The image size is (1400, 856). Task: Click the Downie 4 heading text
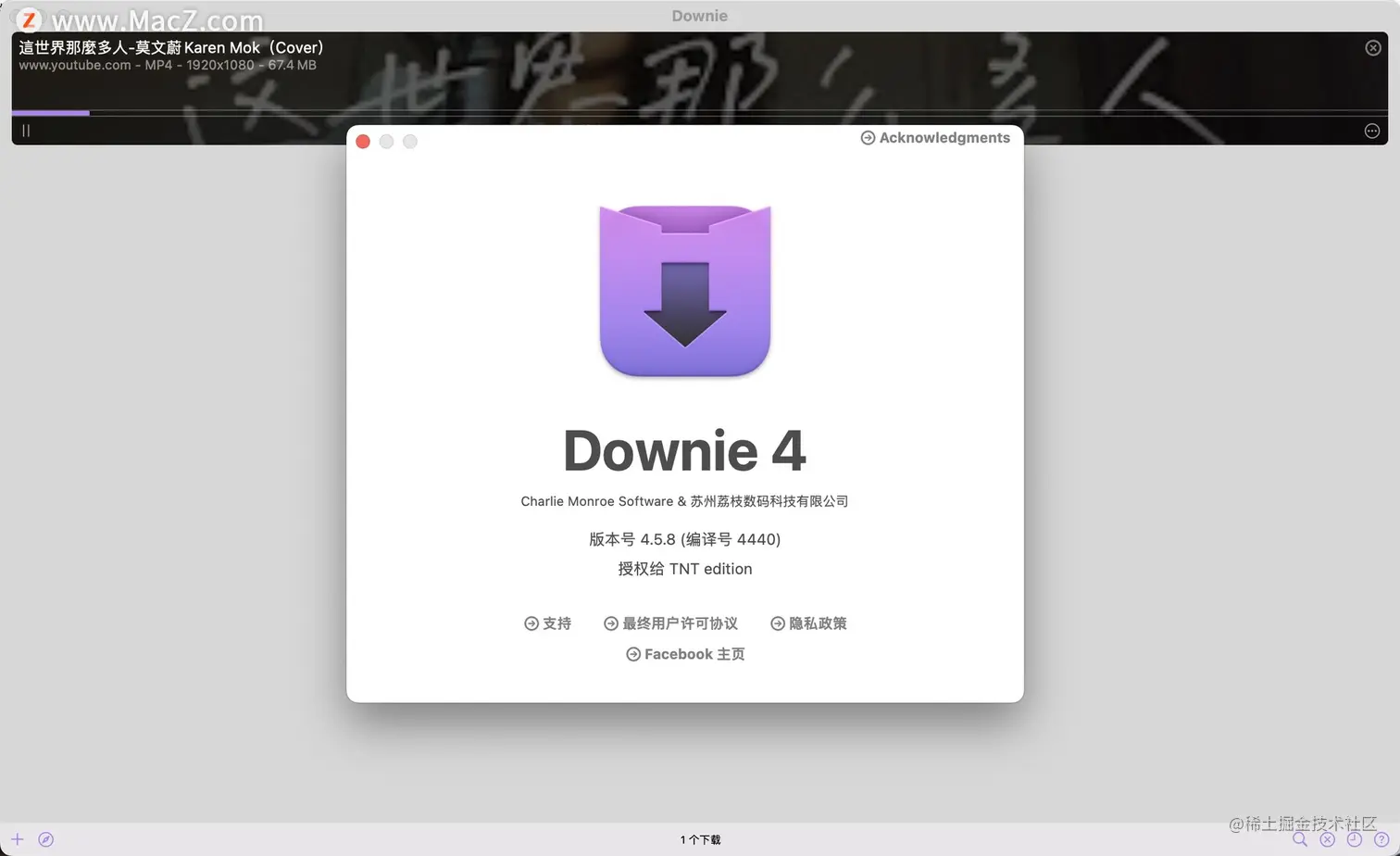[685, 450]
